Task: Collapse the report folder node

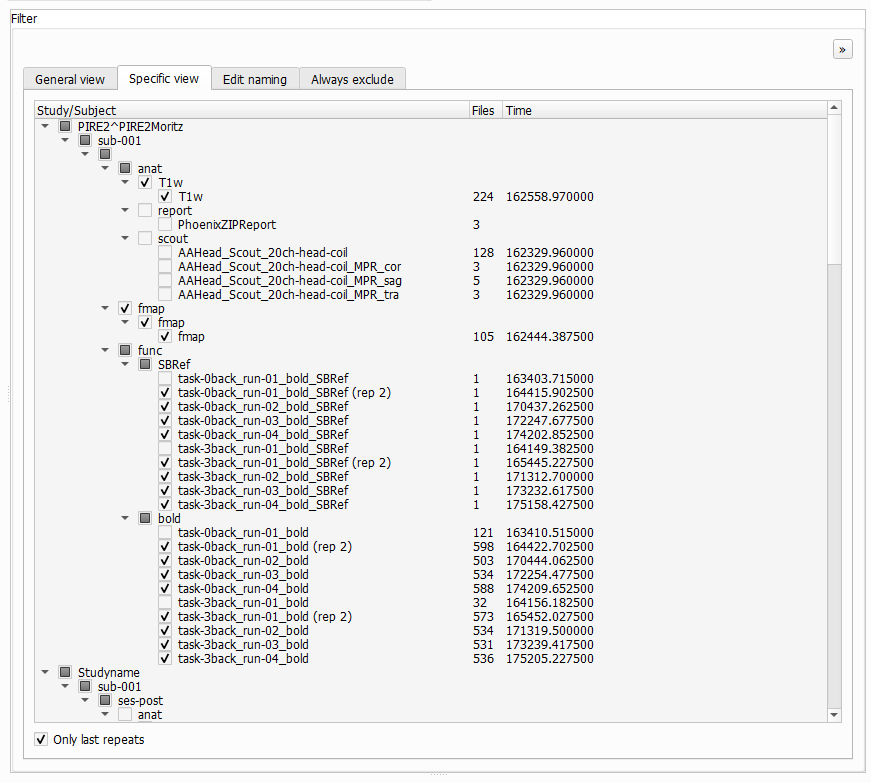Action: coord(125,210)
